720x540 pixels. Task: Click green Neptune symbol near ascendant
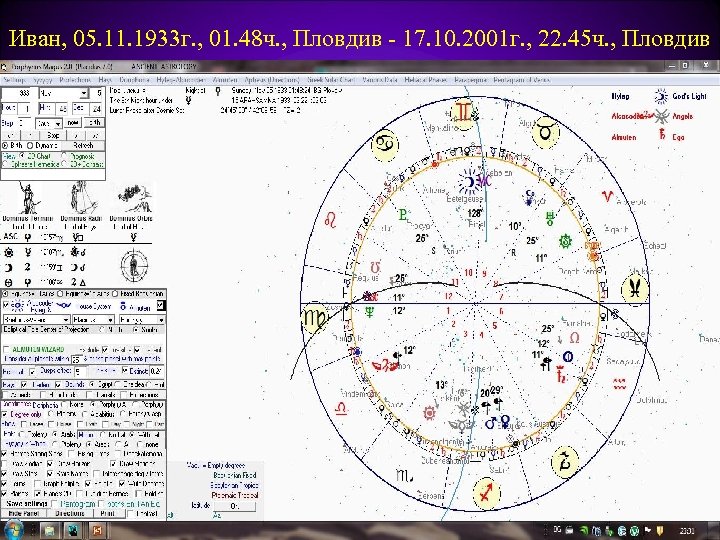click(369, 312)
